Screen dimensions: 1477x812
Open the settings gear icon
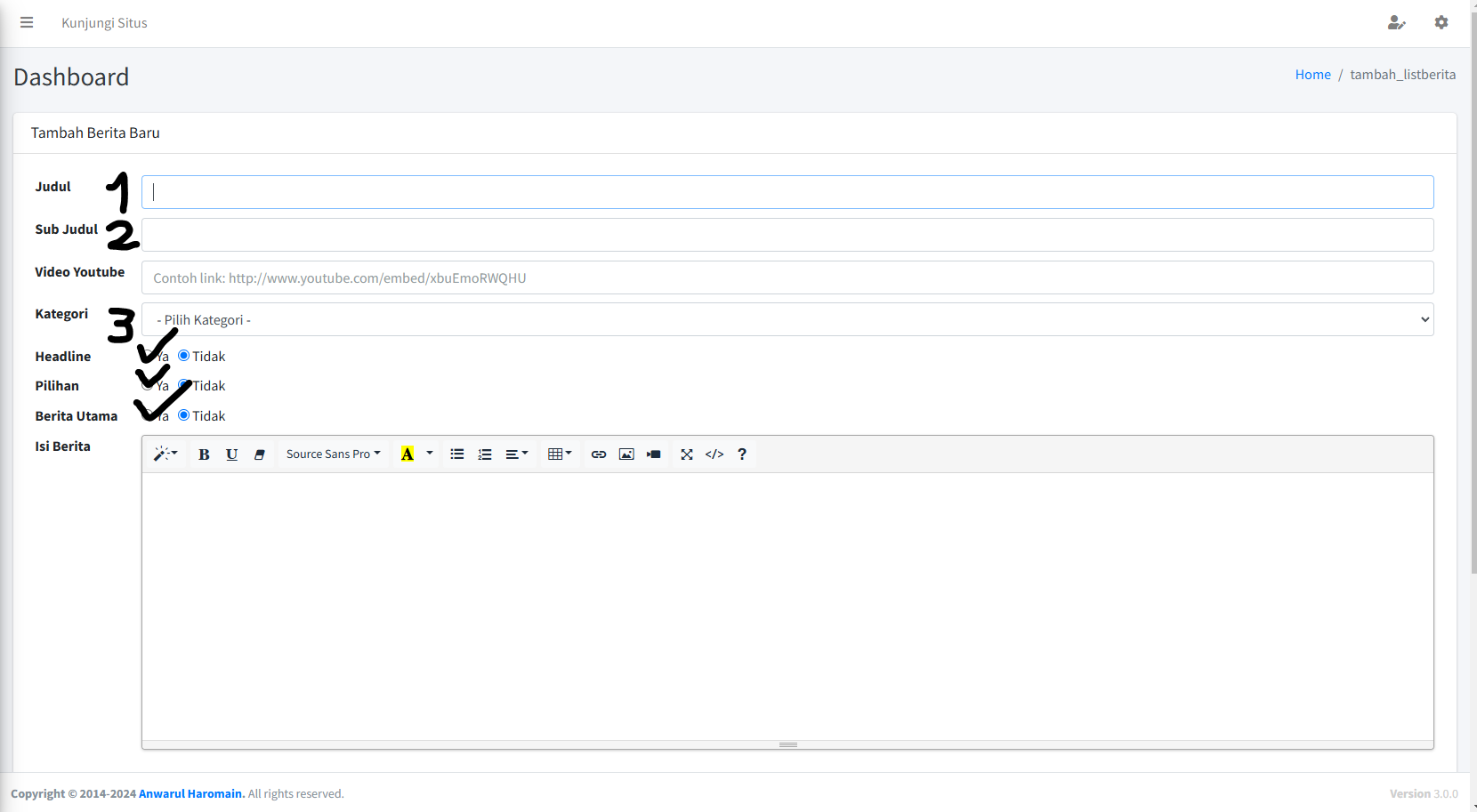[x=1441, y=23]
